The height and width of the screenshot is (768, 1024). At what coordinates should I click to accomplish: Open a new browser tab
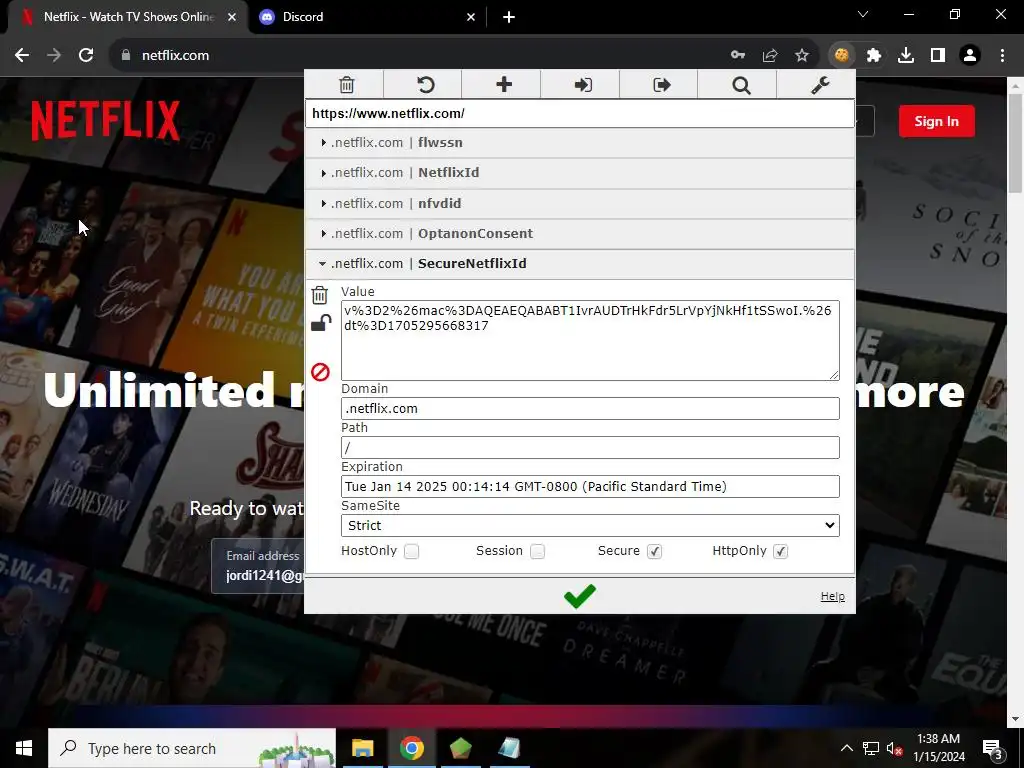(509, 17)
